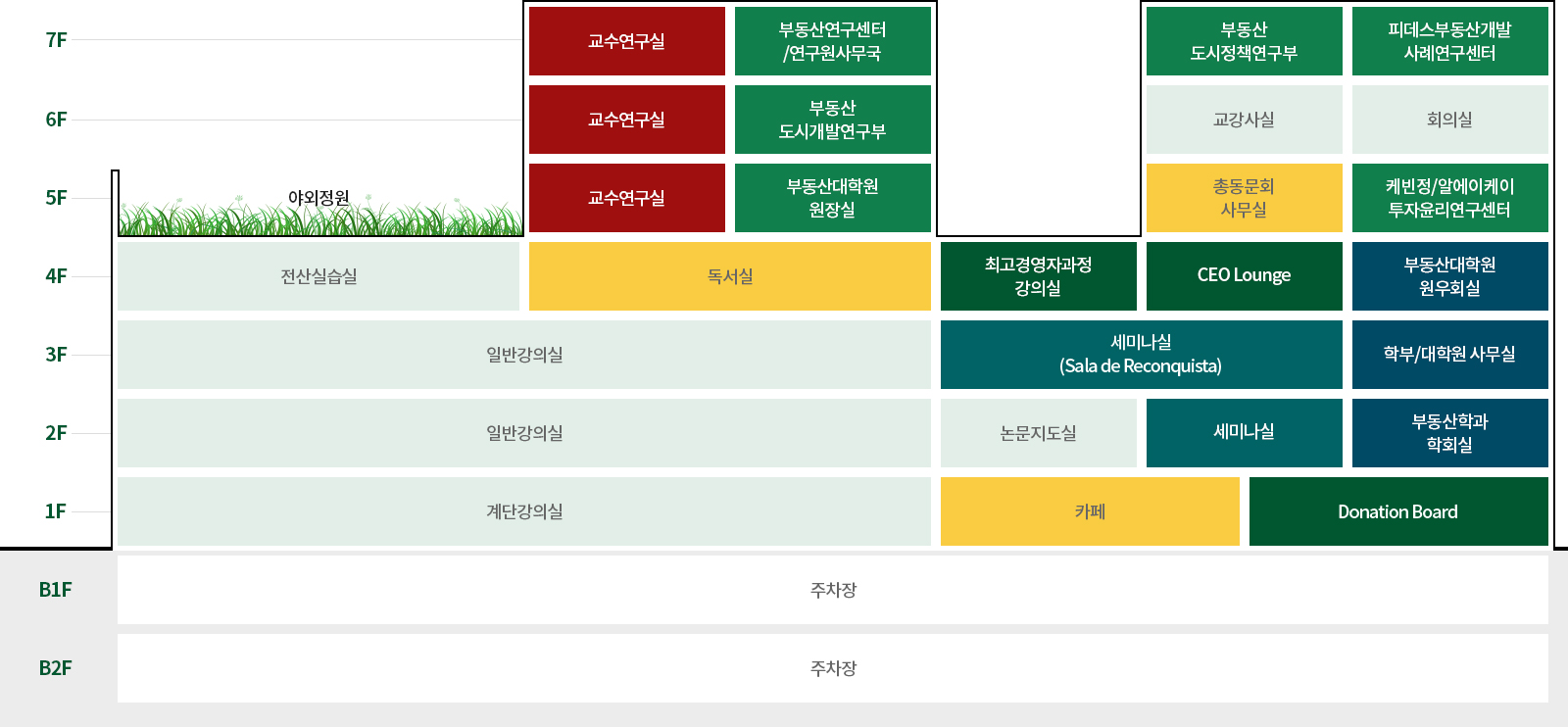Click the 피데스부동산개발 사례연구센터 block
Viewport: 1568px width, 727px height.
click(x=1449, y=41)
